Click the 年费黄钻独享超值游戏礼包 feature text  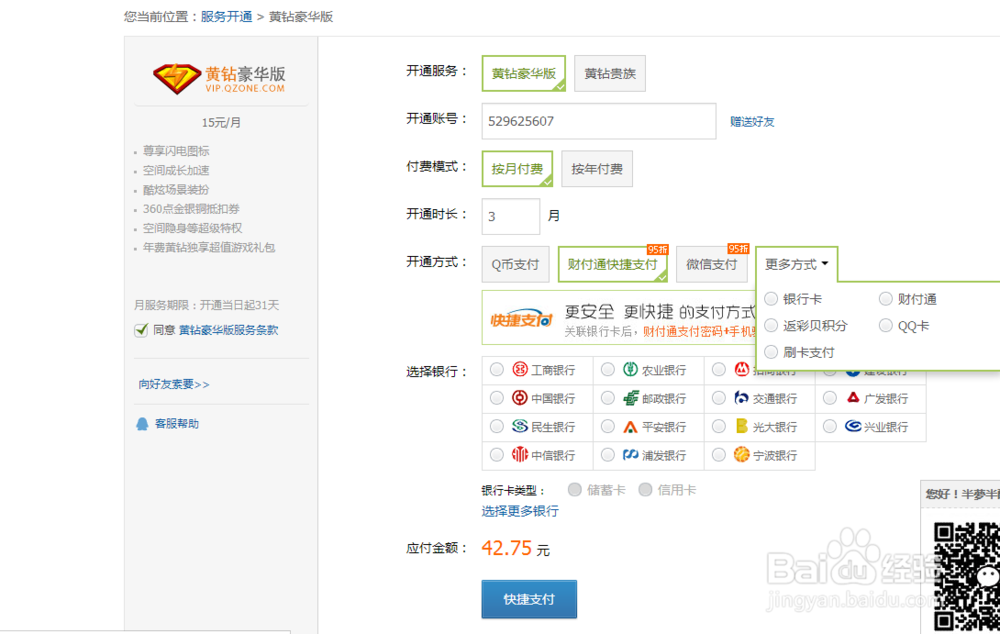click(x=209, y=247)
